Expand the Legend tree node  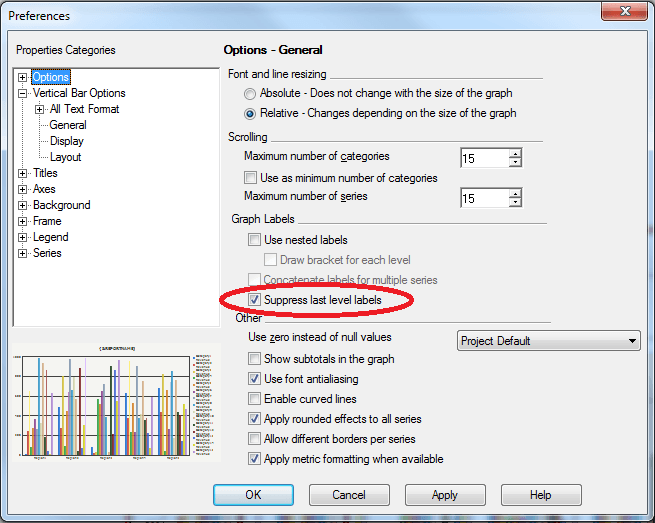tap(23, 237)
